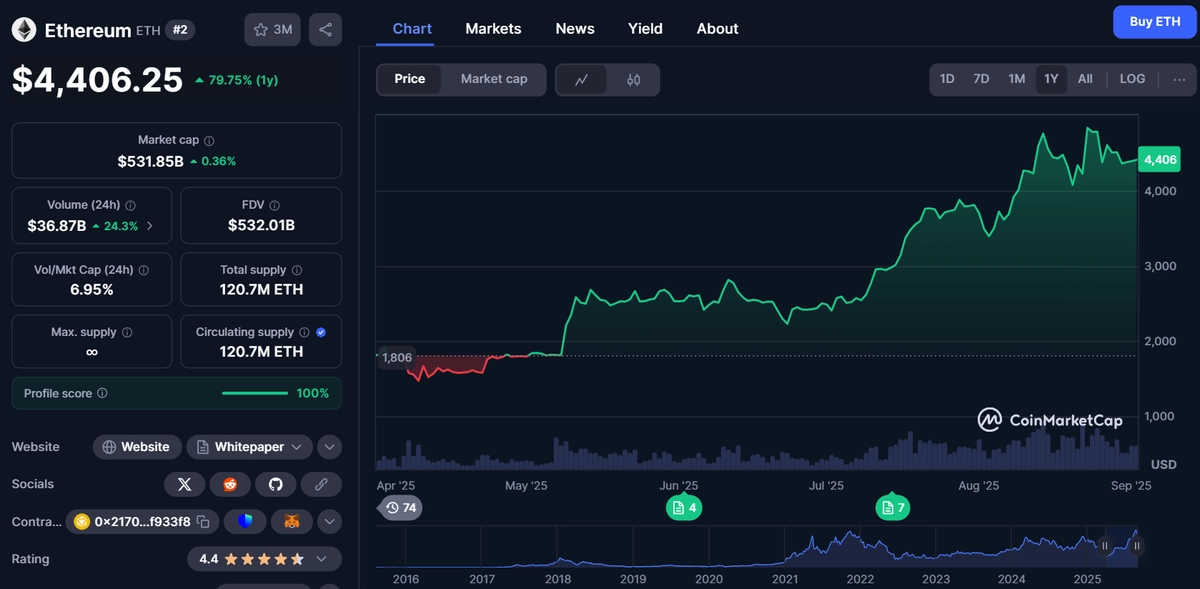Open Total supply info icon
This screenshot has width=1200, height=589.
[296, 270]
